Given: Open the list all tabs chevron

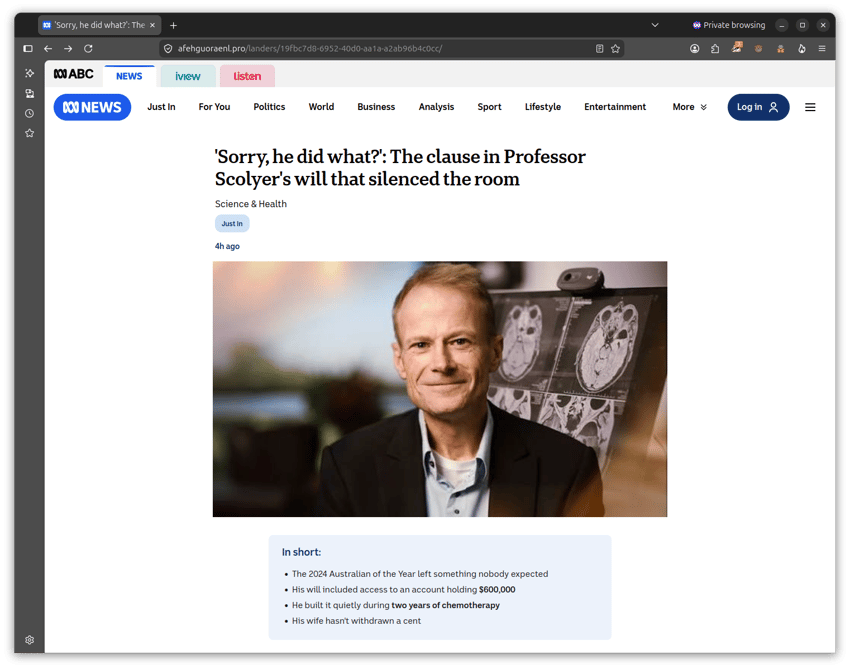Looking at the screenshot, I should pyautogui.click(x=655, y=25).
